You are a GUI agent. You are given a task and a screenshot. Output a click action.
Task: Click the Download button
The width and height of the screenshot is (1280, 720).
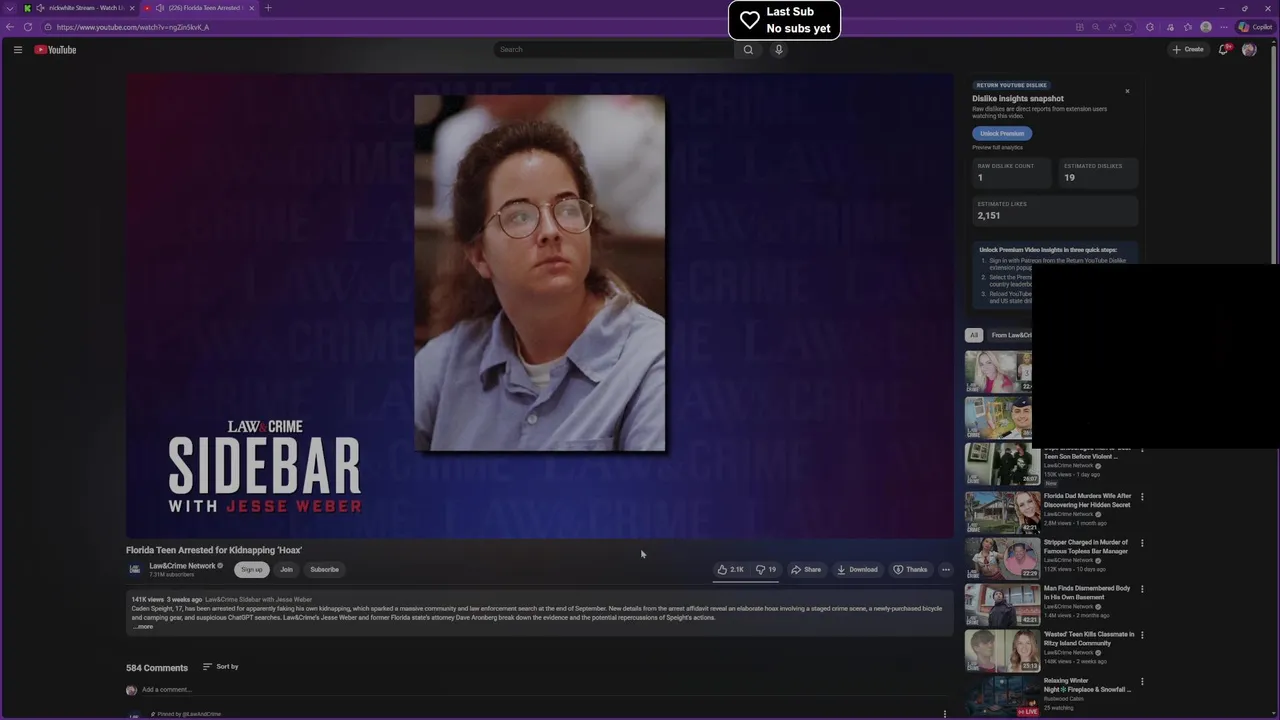click(857, 569)
